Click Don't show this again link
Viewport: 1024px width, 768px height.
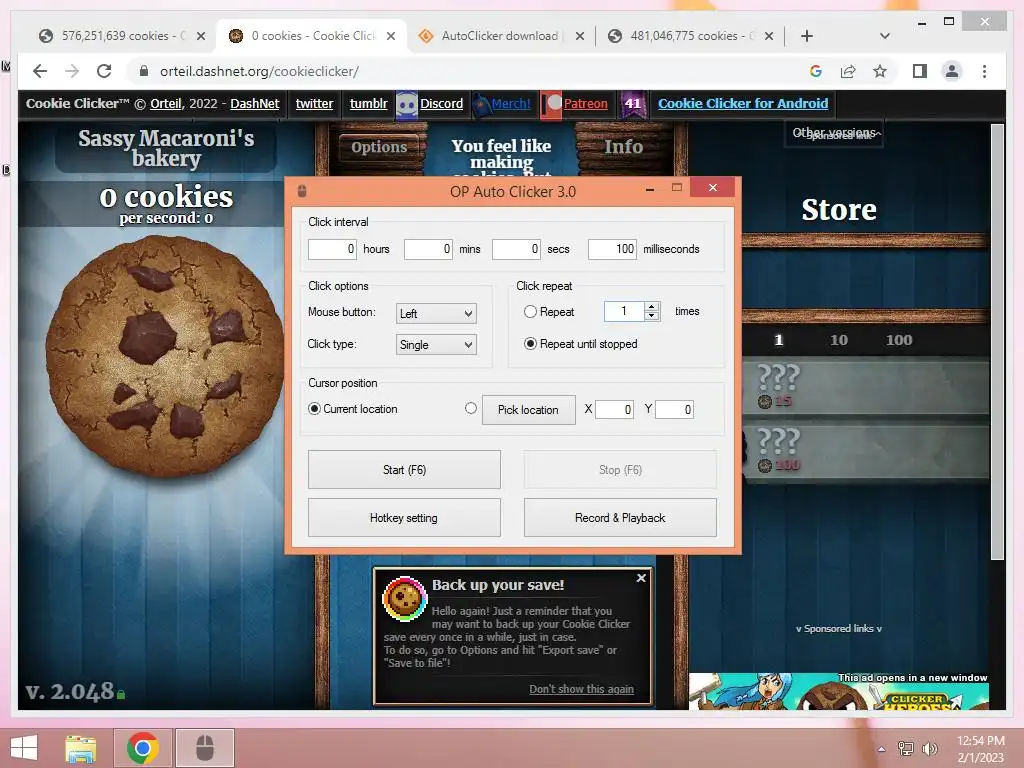point(581,689)
